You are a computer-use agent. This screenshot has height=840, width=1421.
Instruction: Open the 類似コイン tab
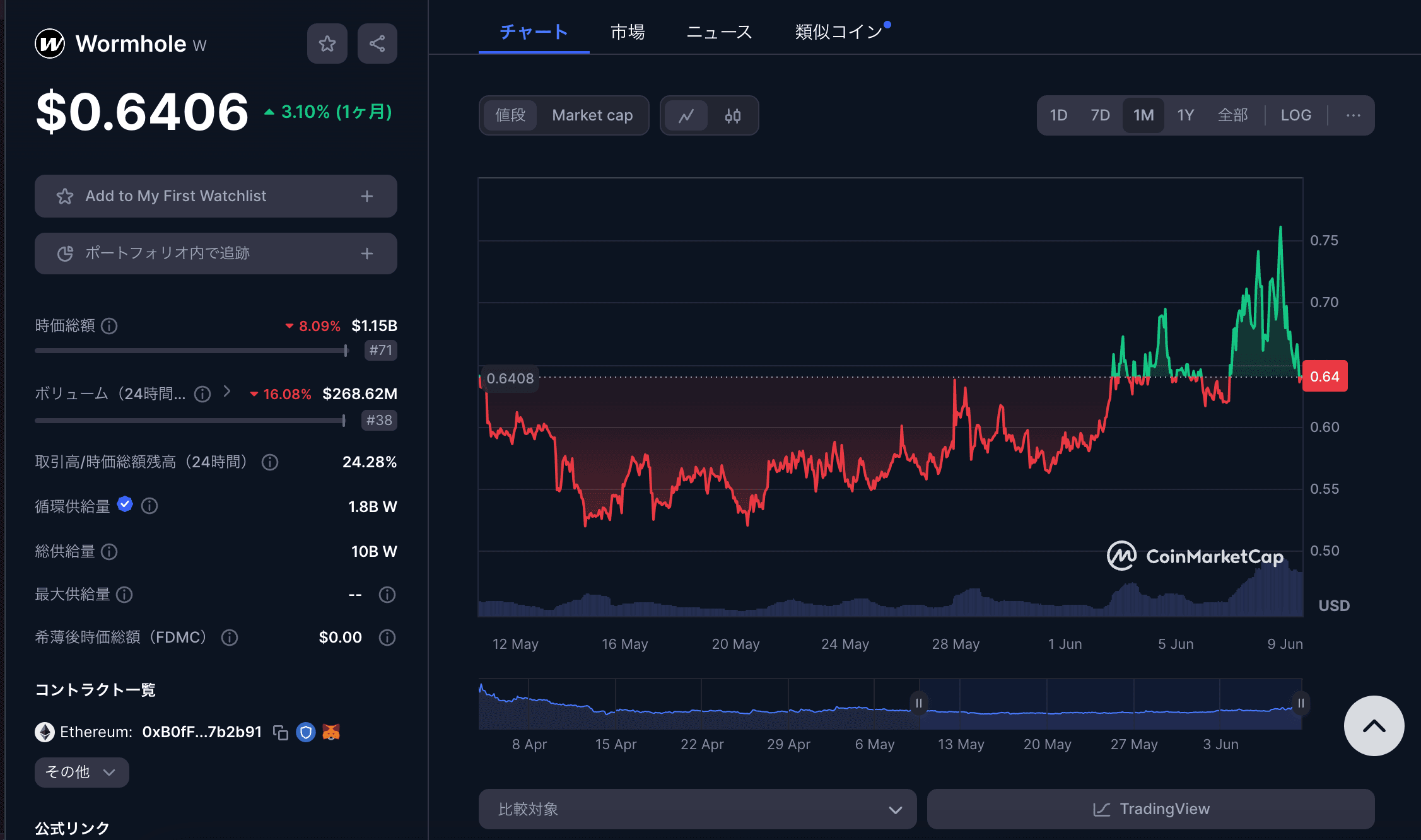(839, 32)
